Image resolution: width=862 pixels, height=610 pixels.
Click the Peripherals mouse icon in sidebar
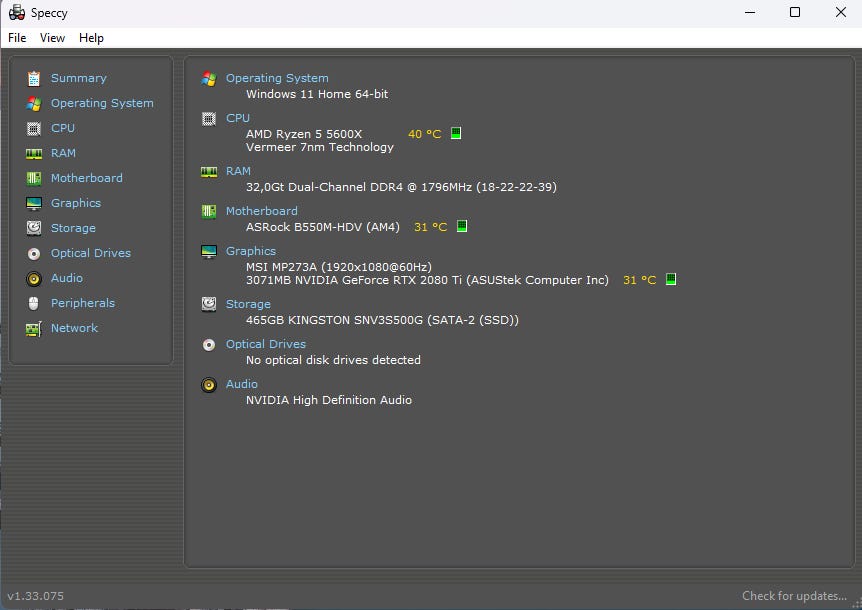pyautogui.click(x=34, y=303)
